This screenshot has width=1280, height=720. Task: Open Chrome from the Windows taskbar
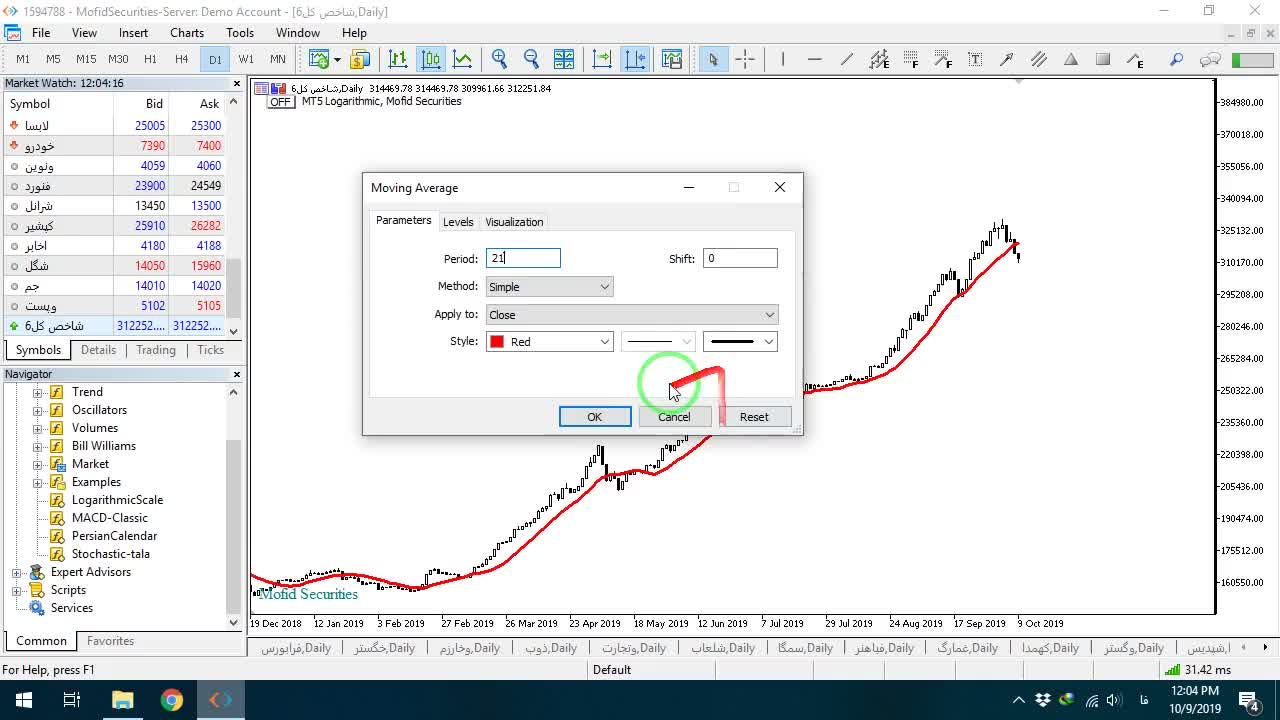pos(171,700)
